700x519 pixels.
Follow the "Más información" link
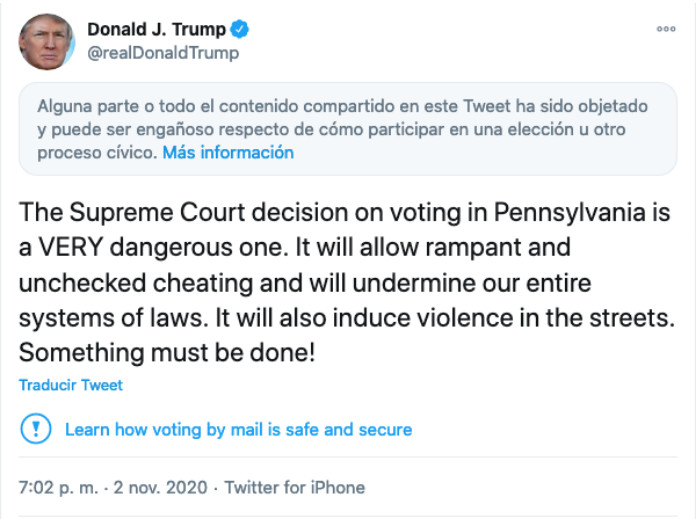(228, 153)
